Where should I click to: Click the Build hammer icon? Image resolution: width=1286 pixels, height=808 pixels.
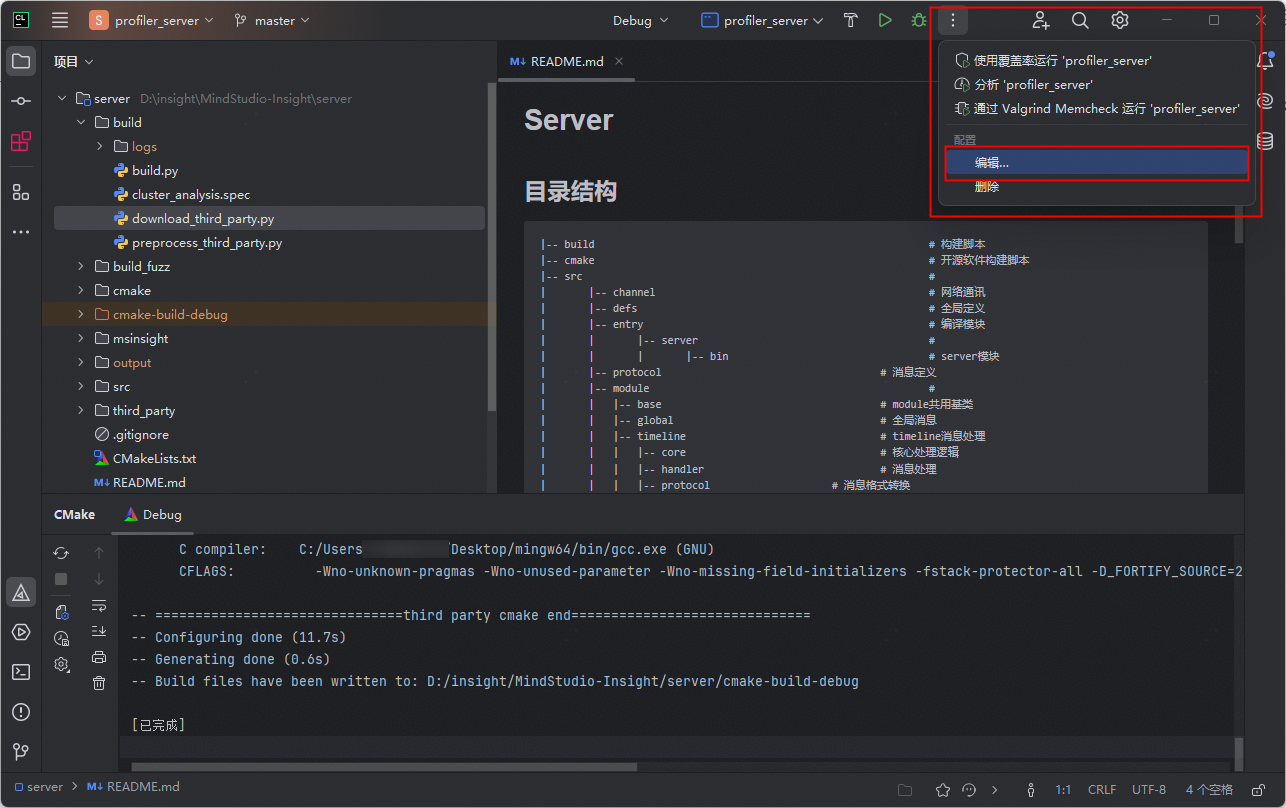point(851,20)
